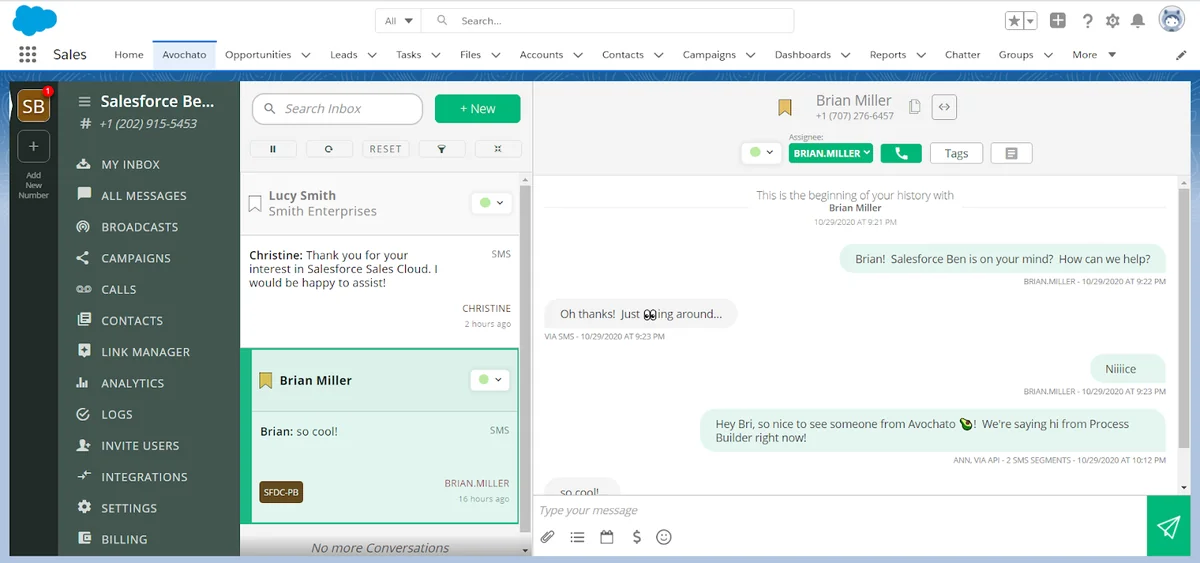Image resolution: width=1200 pixels, height=563 pixels.
Task: Click the Favorites star icon
Action: click(1014, 21)
